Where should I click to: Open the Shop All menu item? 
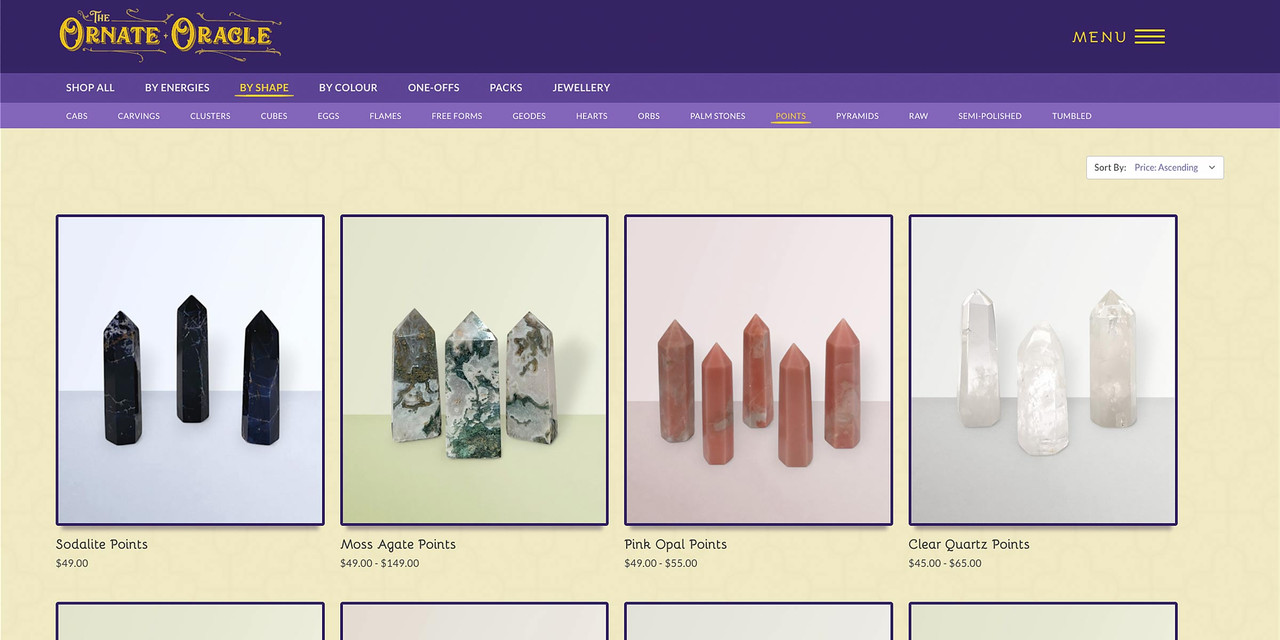pyautogui.click(x=90, y=88)
